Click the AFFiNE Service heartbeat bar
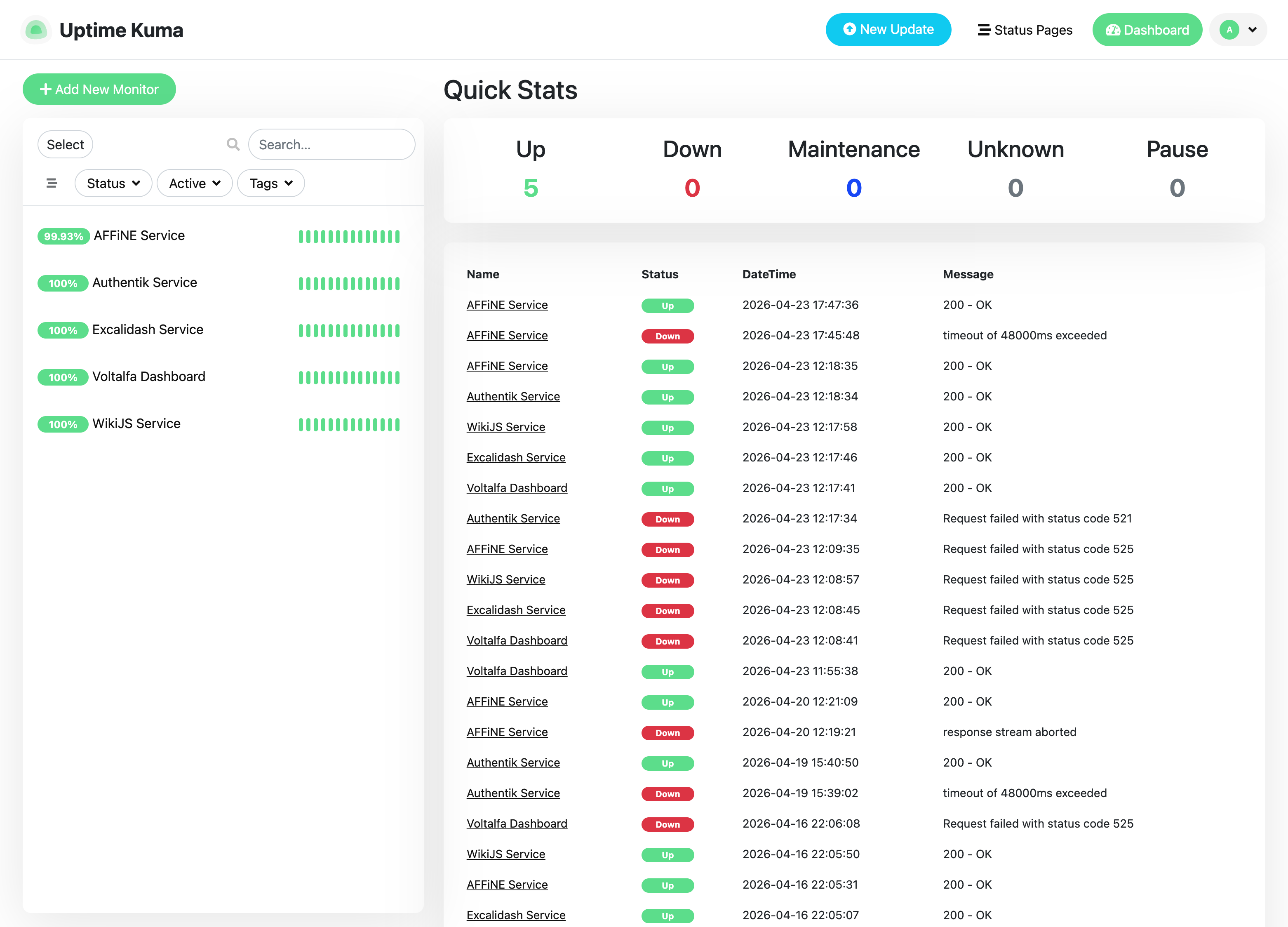 [349, 236]
